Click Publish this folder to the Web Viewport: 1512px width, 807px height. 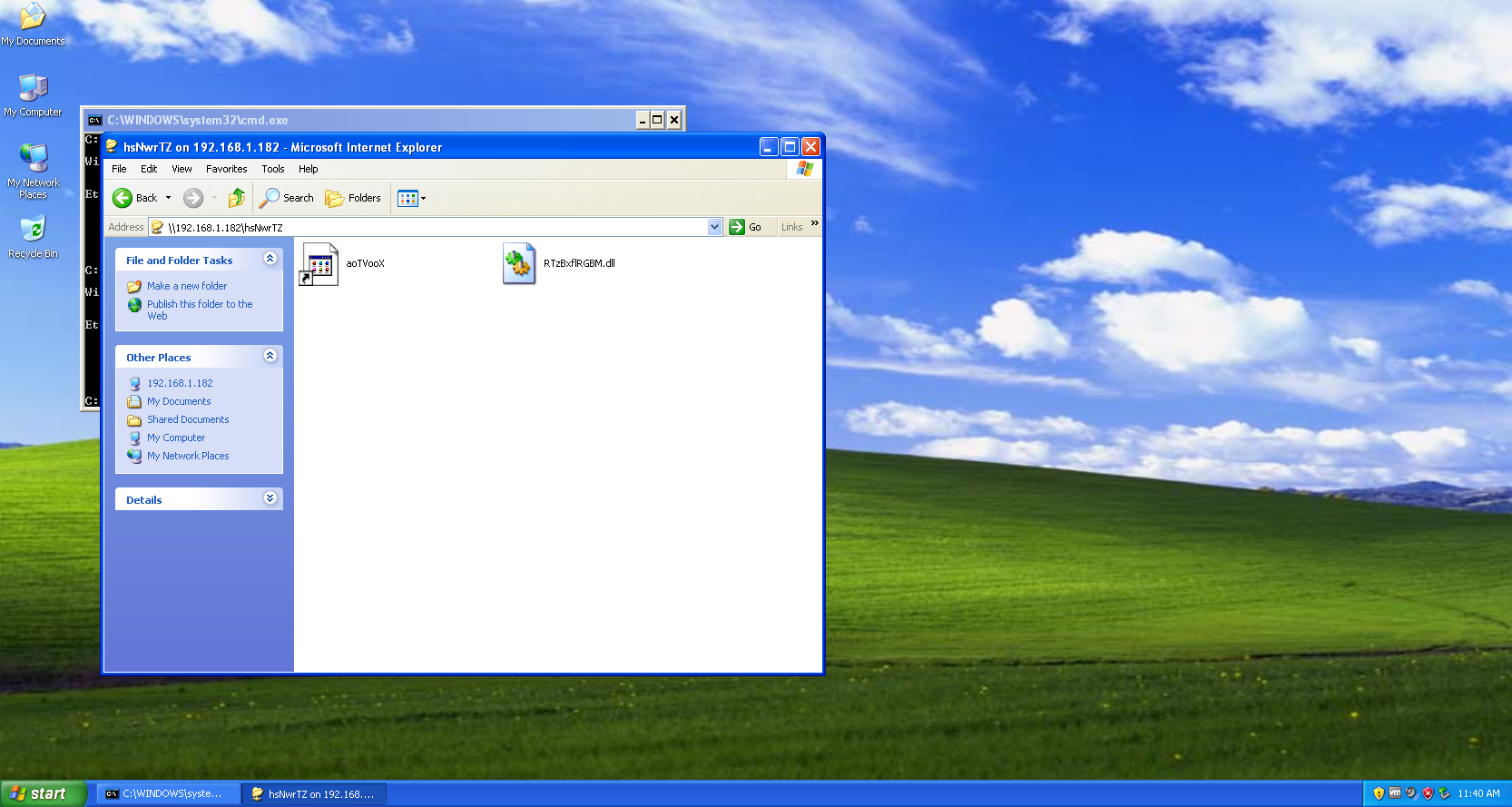click(200, 310)
